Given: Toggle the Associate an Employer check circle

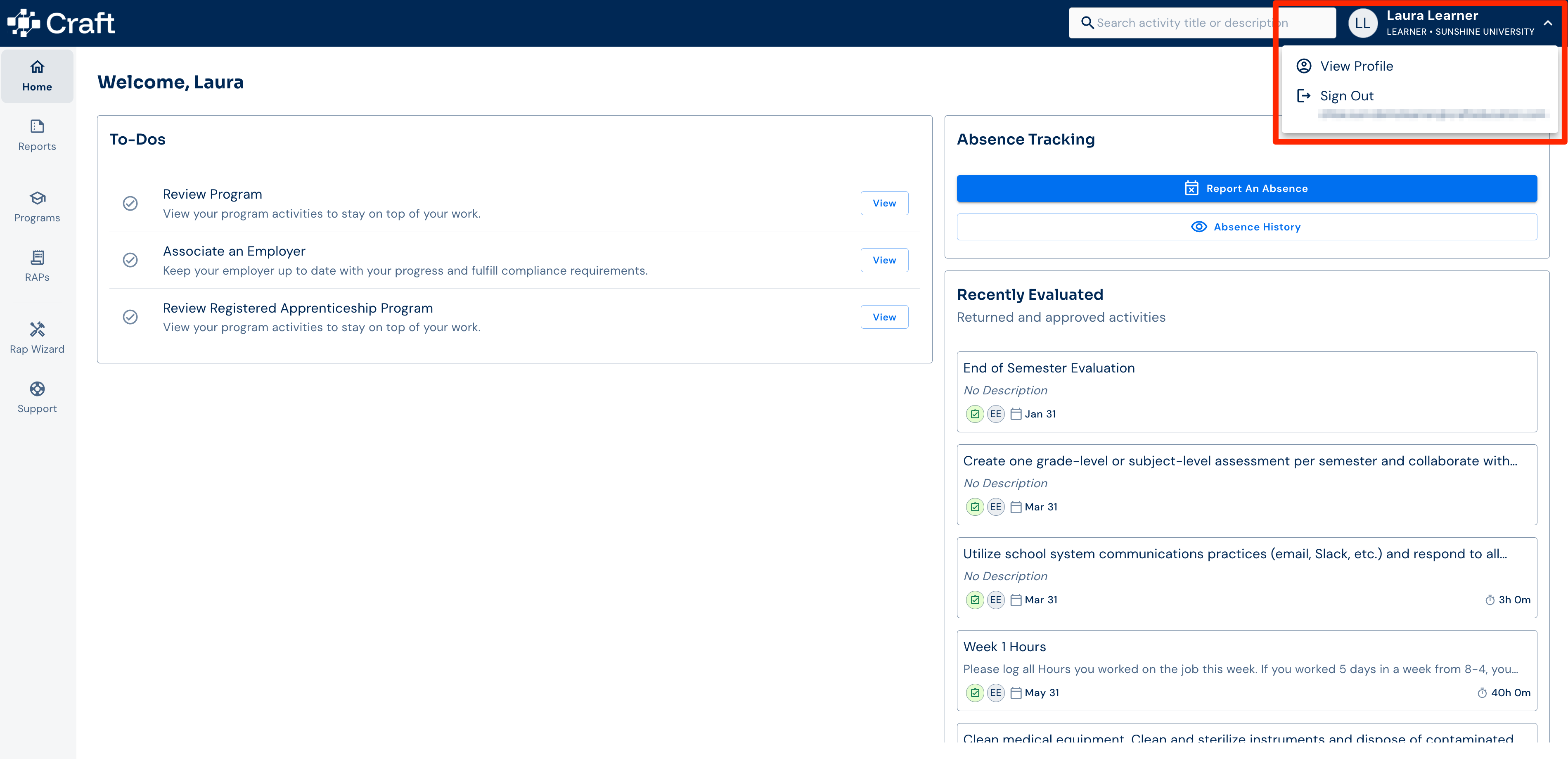Looking at the screenshot, I should coord(130,261).
